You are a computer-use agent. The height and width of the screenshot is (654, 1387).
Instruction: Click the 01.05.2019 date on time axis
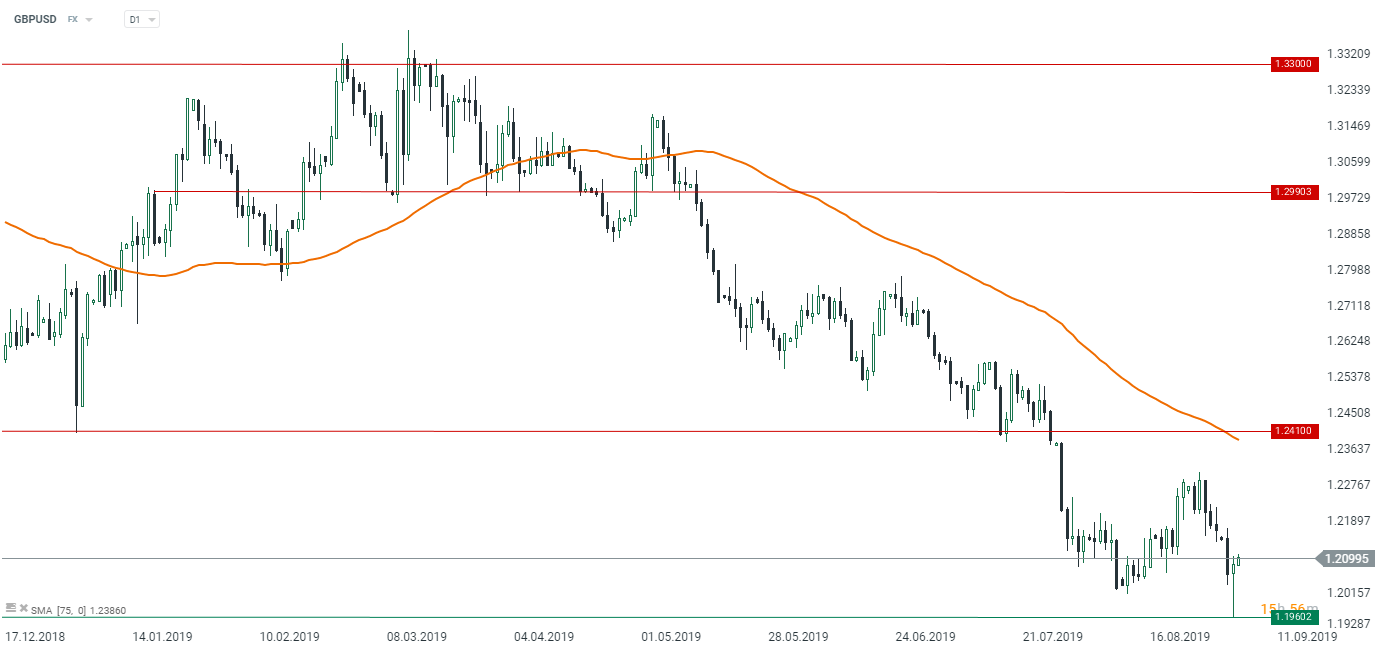tap(671, 636)
